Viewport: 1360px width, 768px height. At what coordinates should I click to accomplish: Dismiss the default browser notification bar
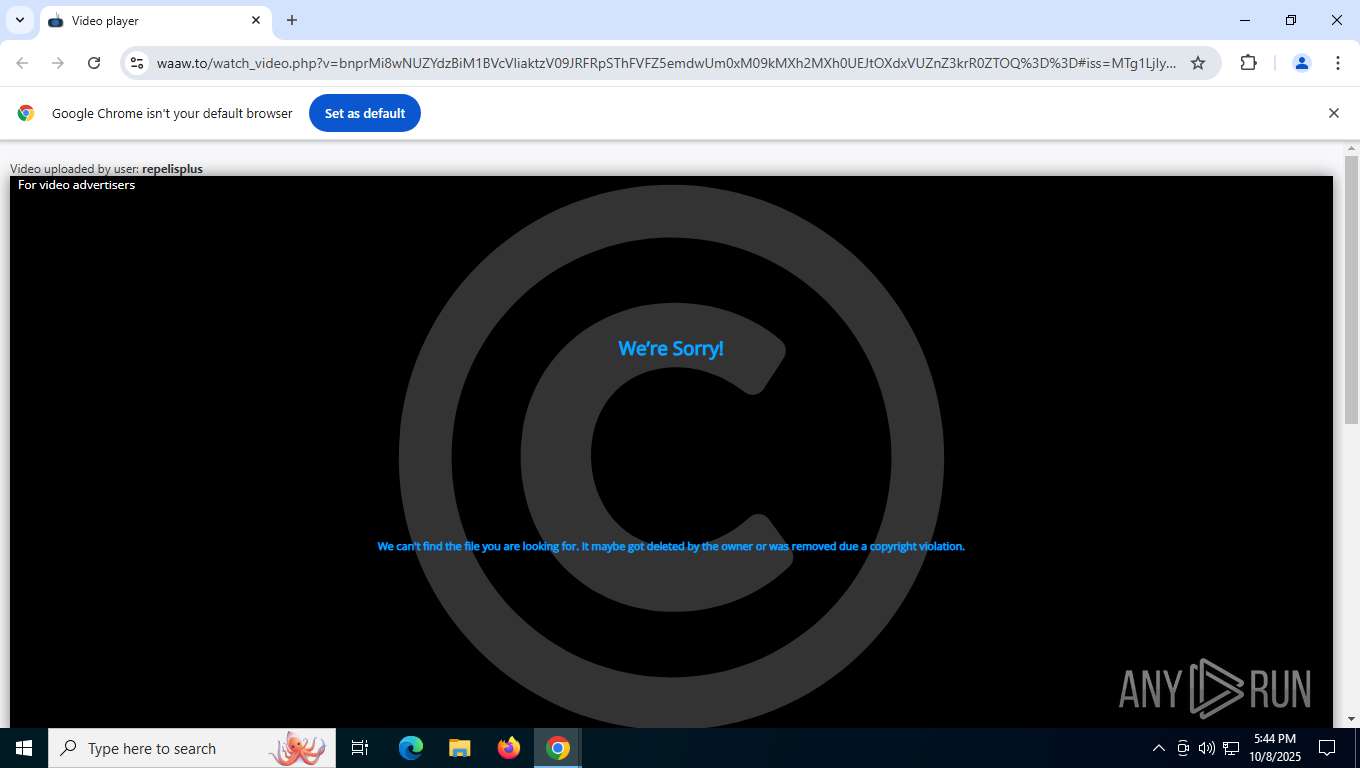[1333, 113]
